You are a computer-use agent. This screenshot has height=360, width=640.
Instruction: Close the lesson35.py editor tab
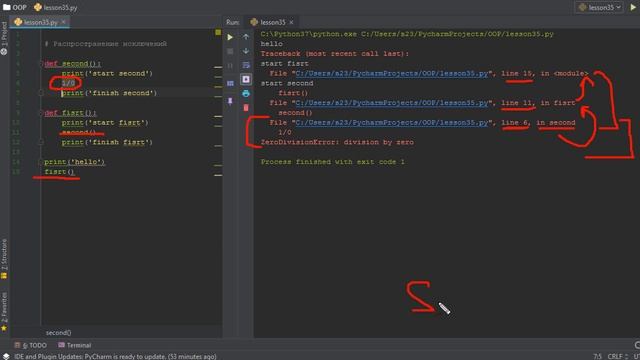(x=64, y=22)
